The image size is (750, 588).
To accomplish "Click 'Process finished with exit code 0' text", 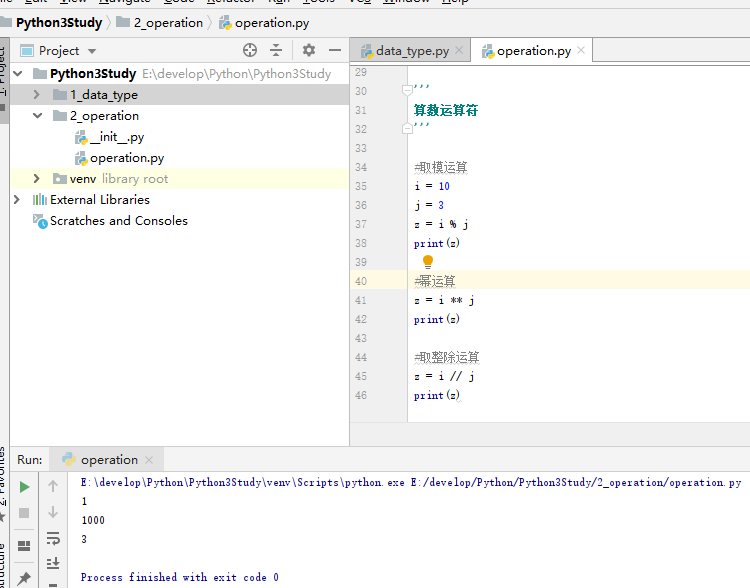I will [x=179, y=577].
